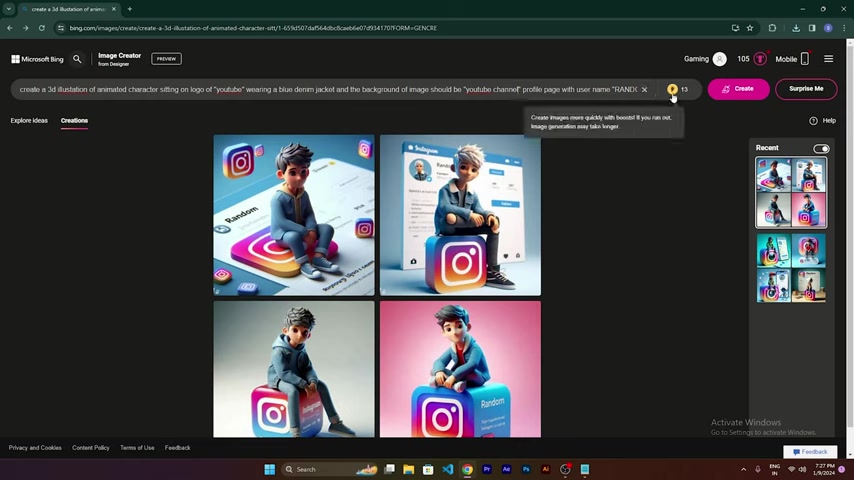View site information icon in address bar

60,28
